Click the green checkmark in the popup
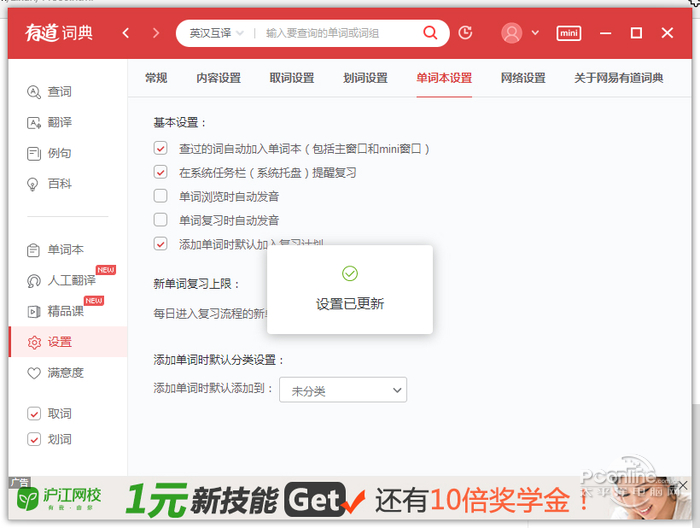700x528 pixels. (350, 274)
